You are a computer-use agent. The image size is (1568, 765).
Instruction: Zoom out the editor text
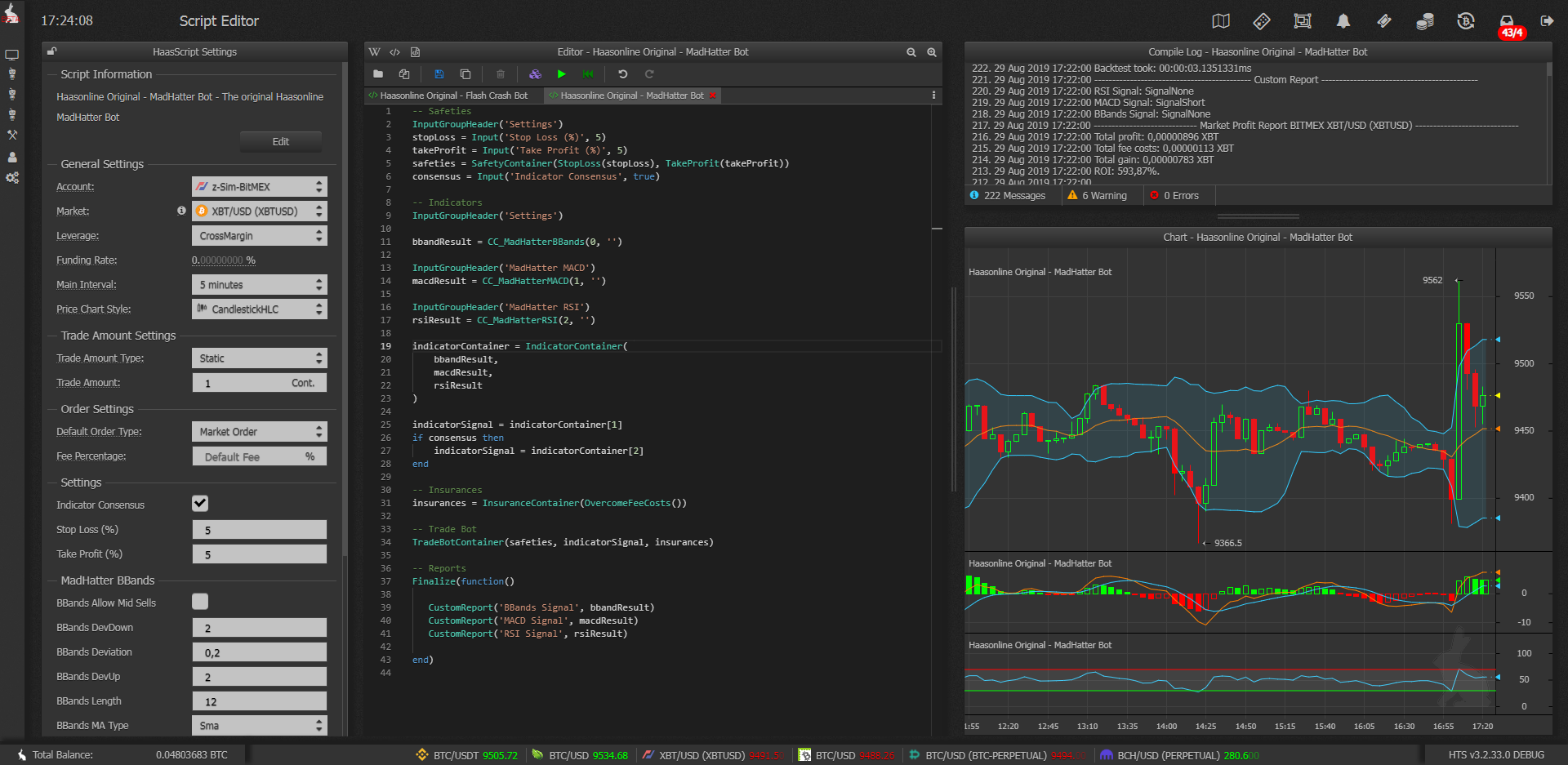[x=911, y=51]
